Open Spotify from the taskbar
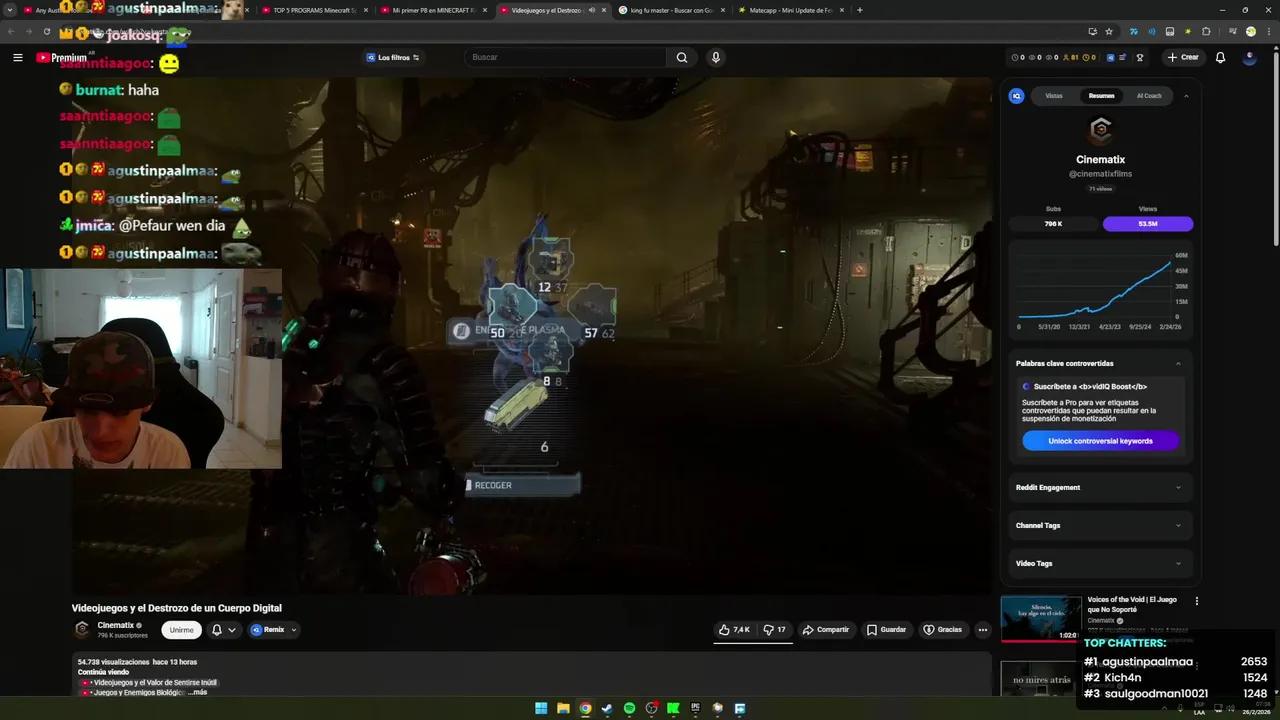 click(x=629, y=708)
